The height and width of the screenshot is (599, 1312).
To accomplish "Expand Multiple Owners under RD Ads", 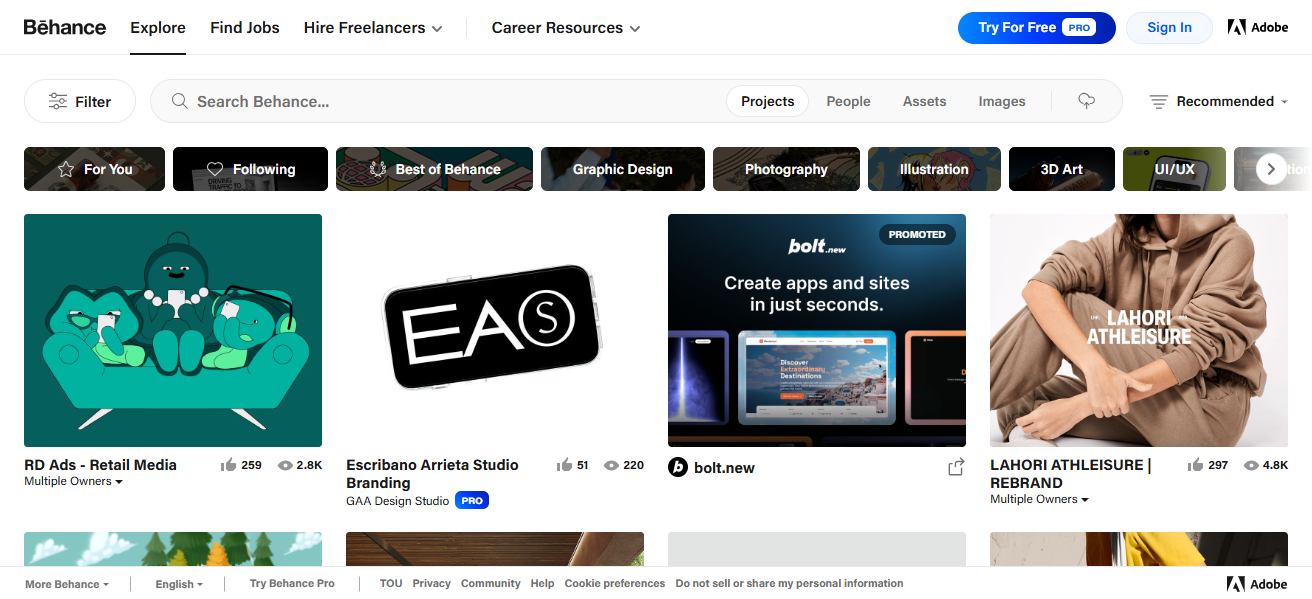I will (x=74, y=482).
